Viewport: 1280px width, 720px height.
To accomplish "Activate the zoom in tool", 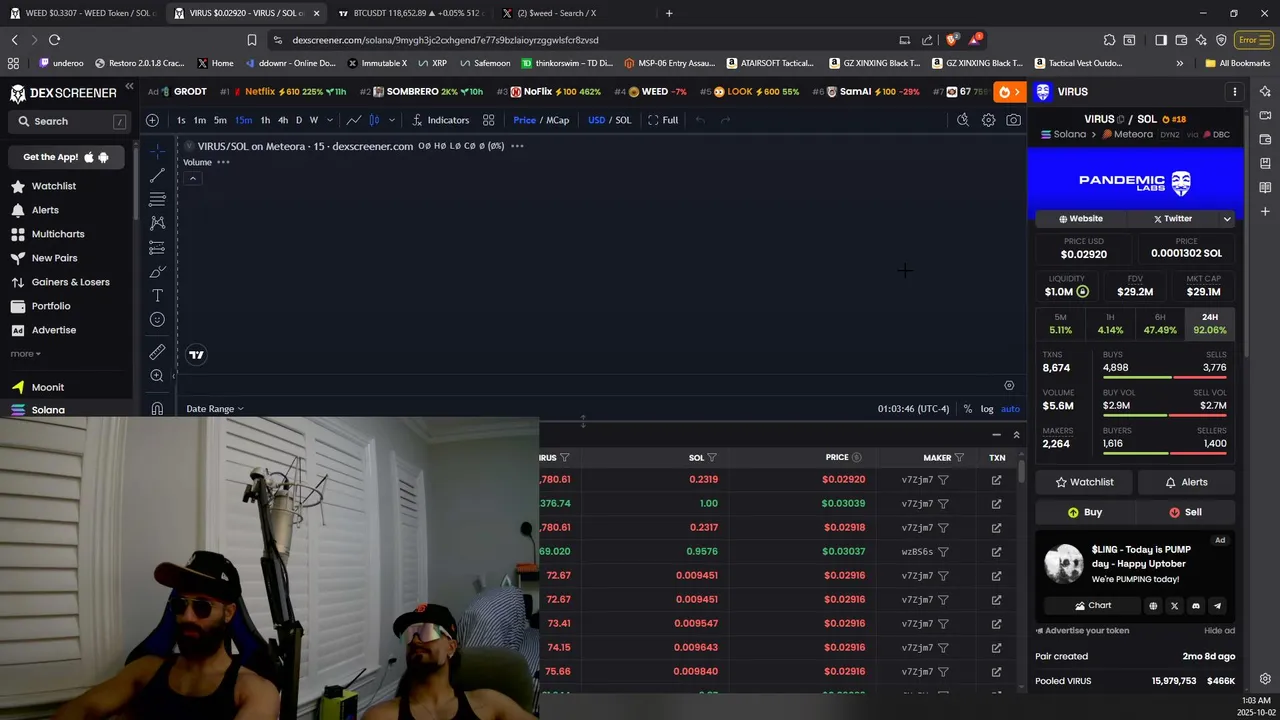I will [157, 376].
